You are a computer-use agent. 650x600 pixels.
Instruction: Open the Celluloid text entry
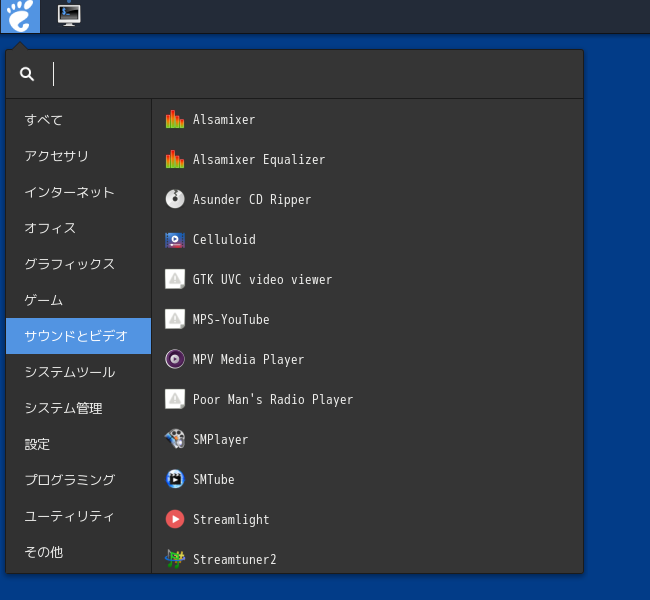(224, 239)
